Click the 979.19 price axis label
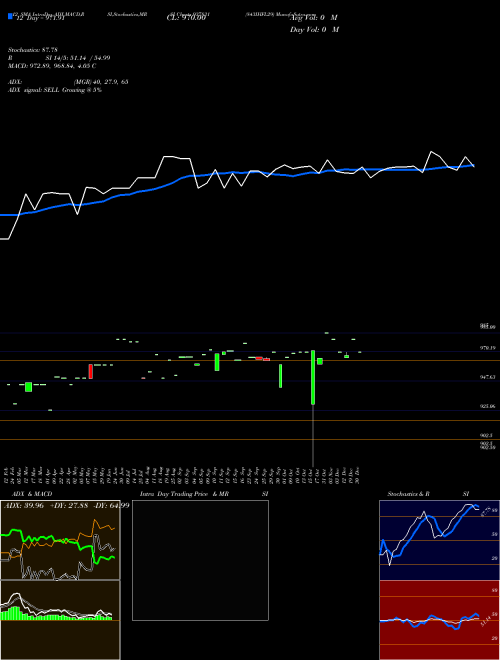Screen dimensions: 500x660 tap(488, 348)
